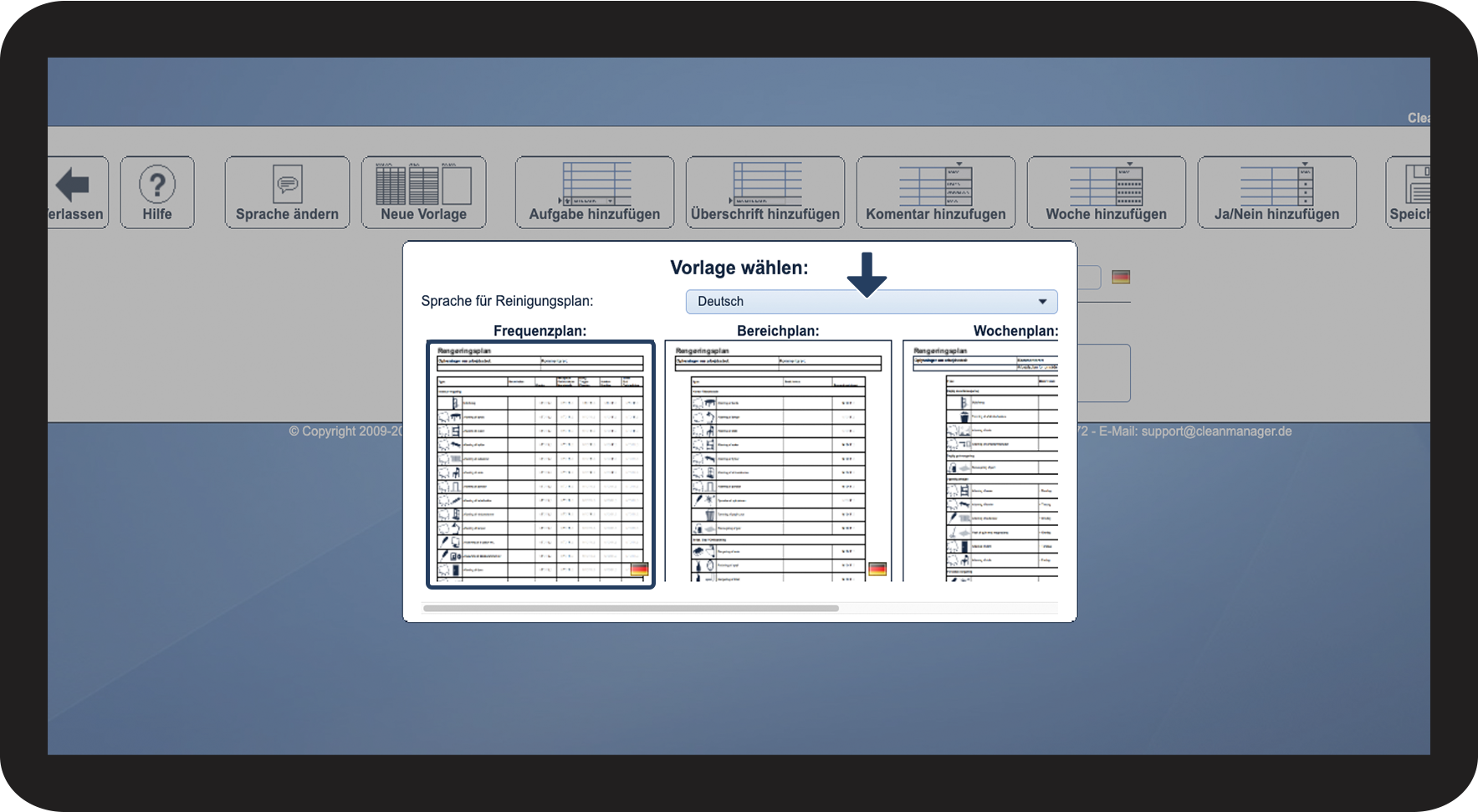This screenshot has width=1478, height=812.
Task: Click Überschrift hinzufügen toolbar button
Action: [x=765, y=192]
